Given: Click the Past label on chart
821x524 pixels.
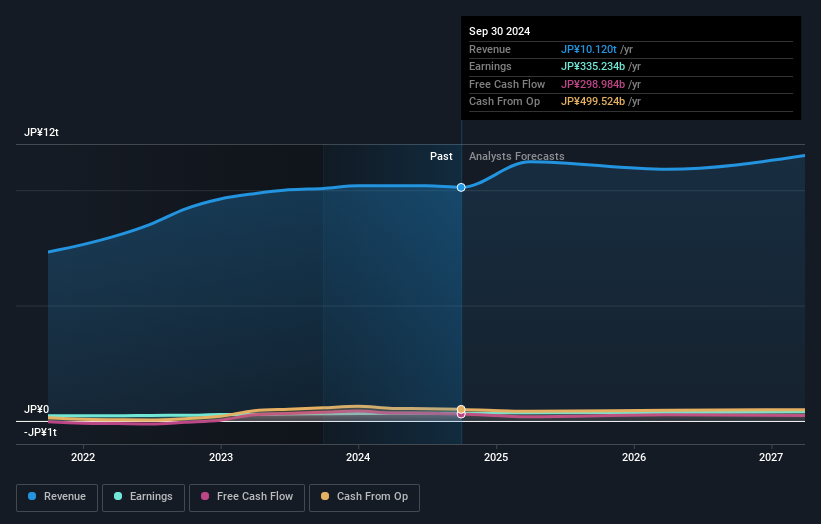Looking at the screenshot, I should (441, 157).
